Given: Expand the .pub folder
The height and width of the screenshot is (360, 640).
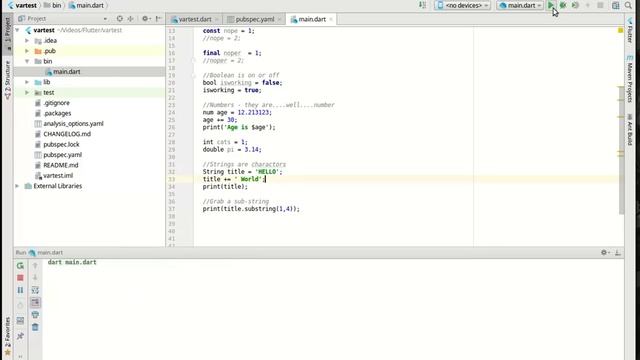Looking at the screenshot, I should (27, 51).
